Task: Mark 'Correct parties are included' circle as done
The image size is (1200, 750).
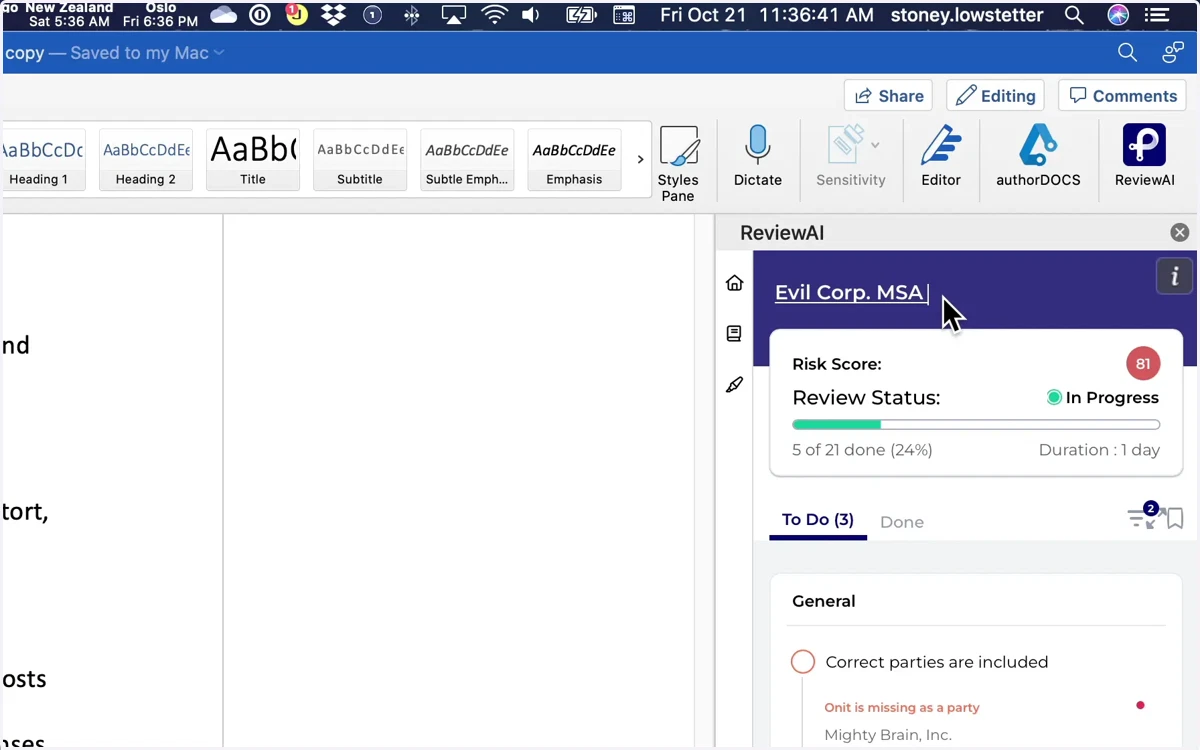Action: click(x=803, y=662)
